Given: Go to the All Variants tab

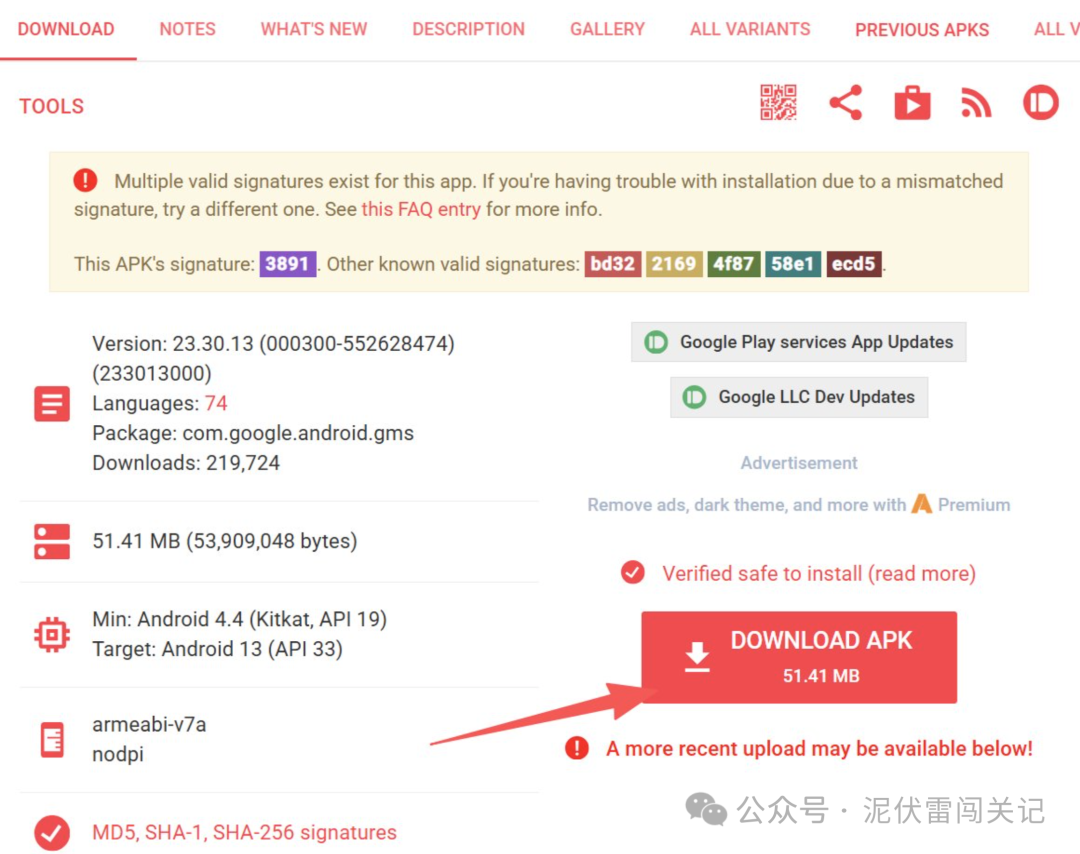Looking at the screenshot, I should pyautogui.click(x=750, y=29).
